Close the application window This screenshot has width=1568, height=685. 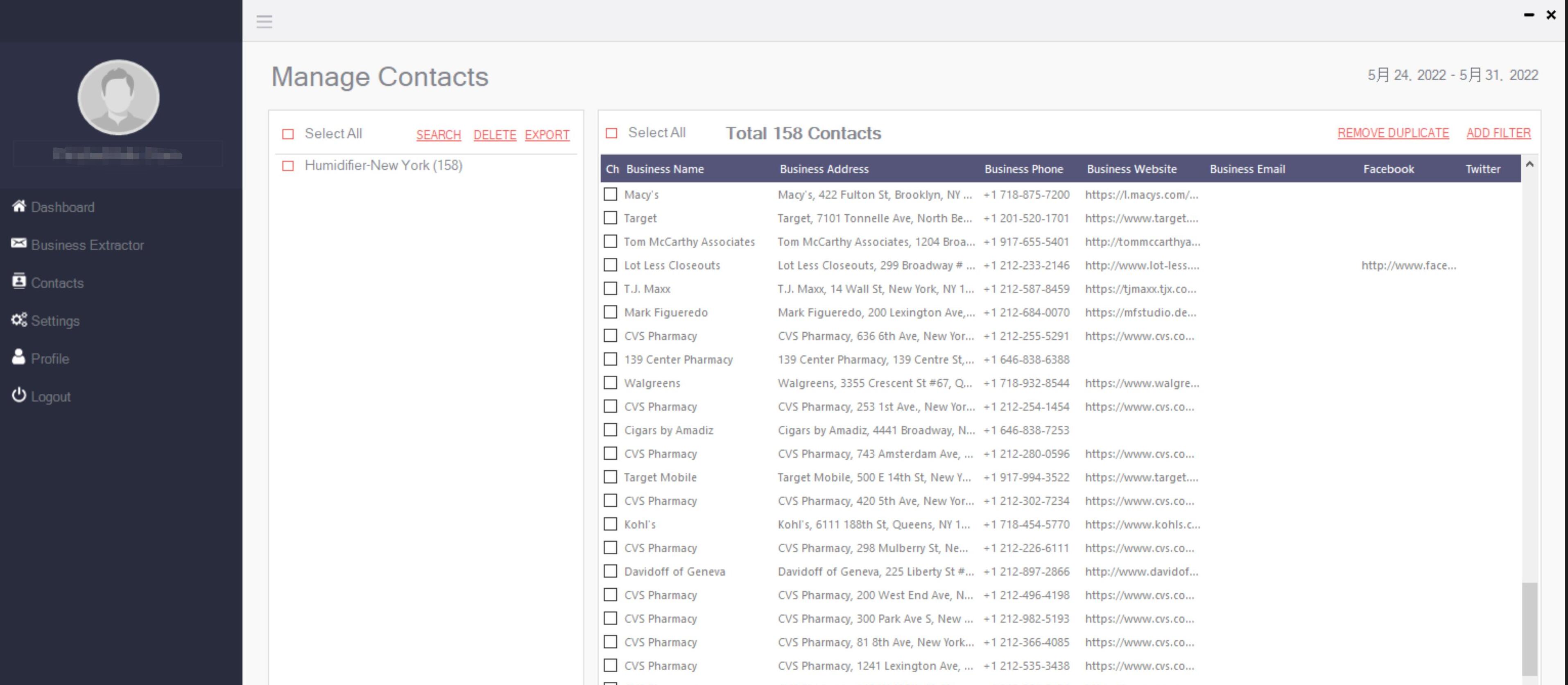coord(1551,15)
